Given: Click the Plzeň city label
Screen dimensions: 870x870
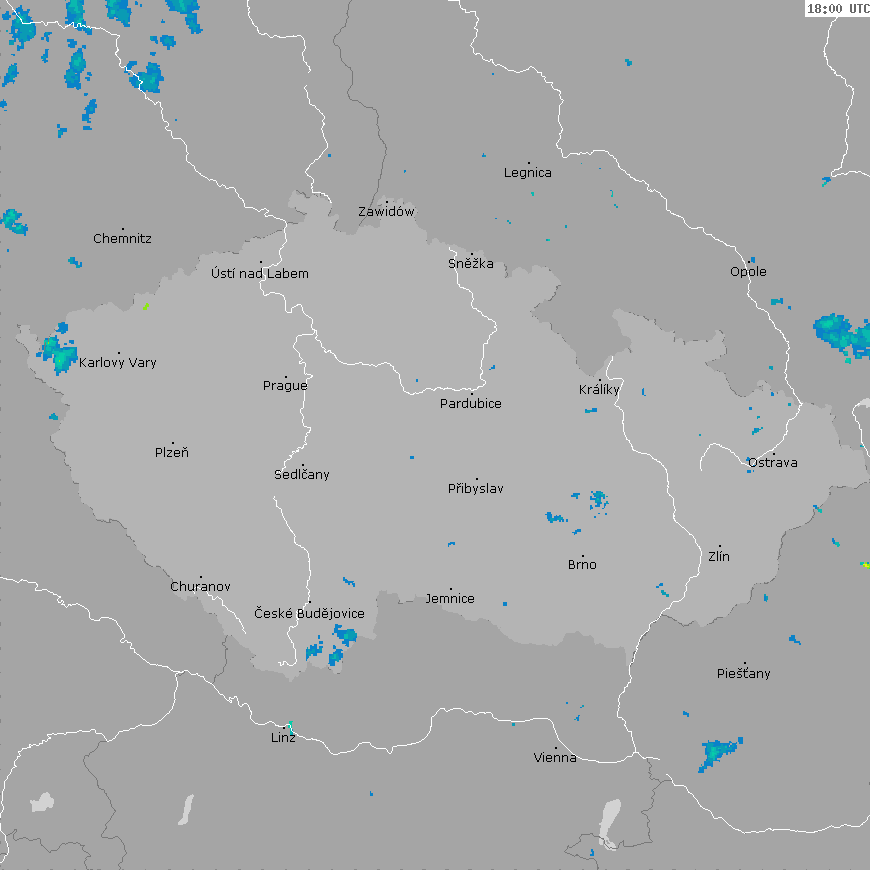Looking at the screenshot, I should [172, 453].
